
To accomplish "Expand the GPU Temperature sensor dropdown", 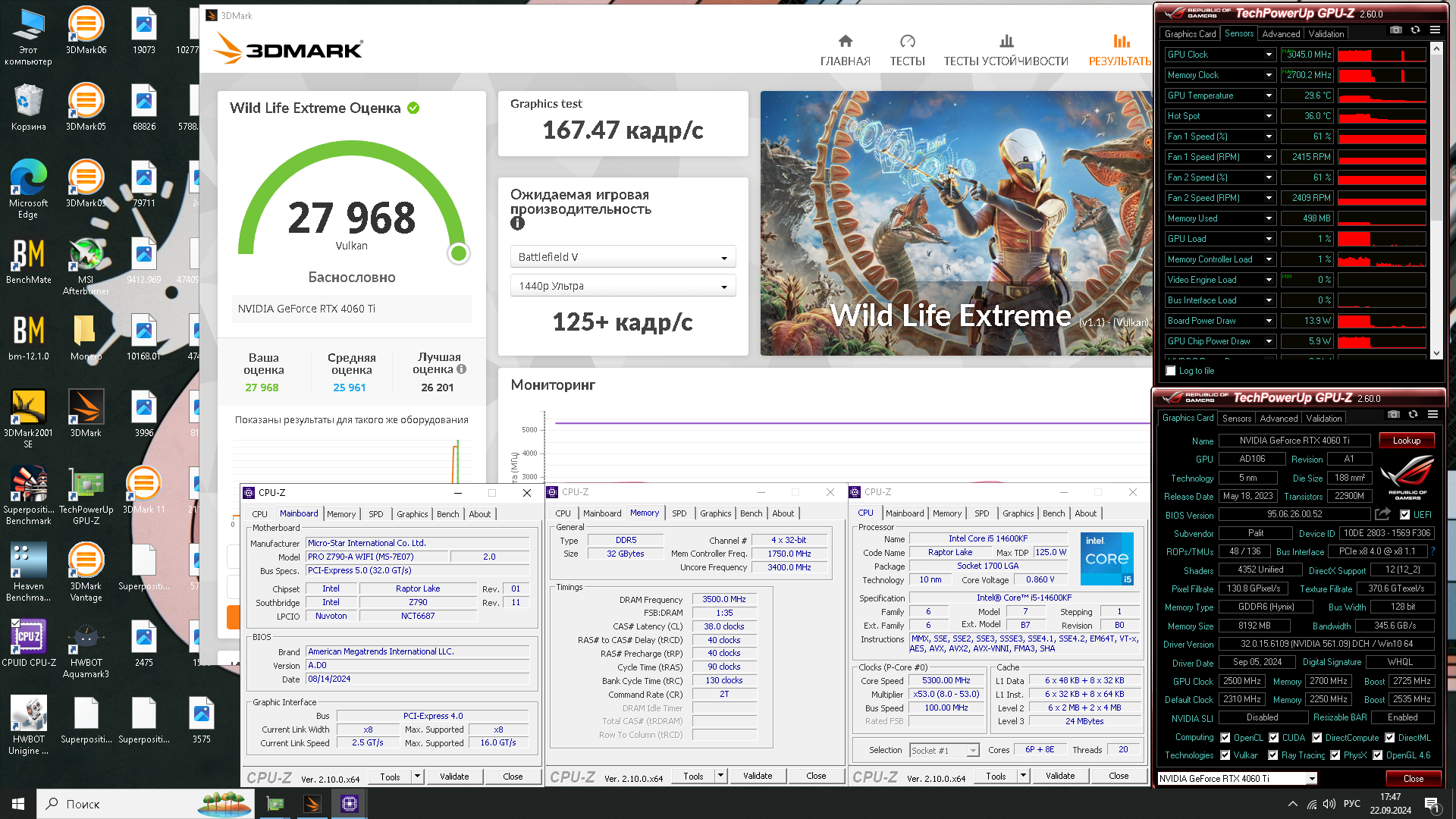I will tap(1269, 96).
